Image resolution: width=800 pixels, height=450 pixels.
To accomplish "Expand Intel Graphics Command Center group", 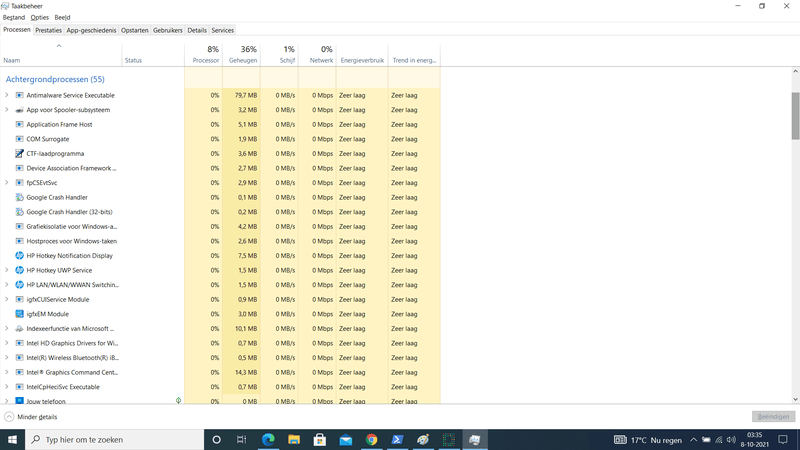I will click(7, 372).
